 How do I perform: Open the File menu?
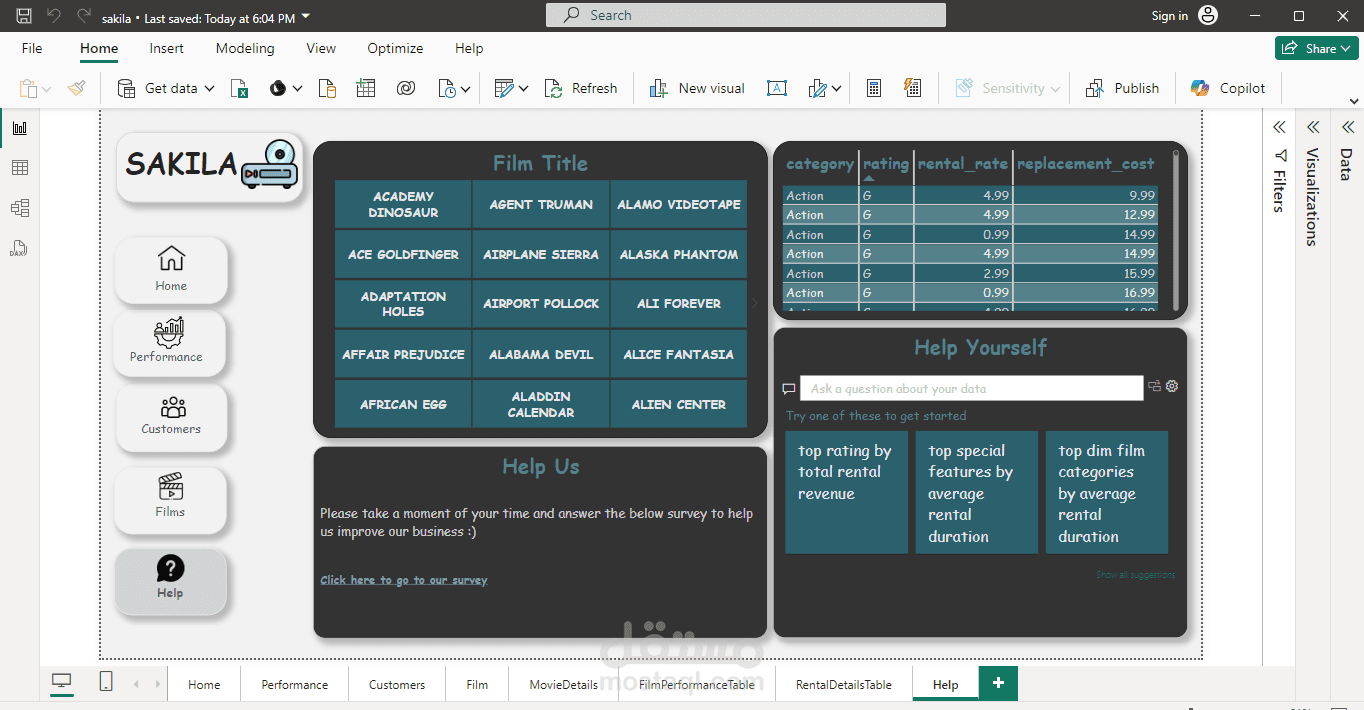coord(32,48)
